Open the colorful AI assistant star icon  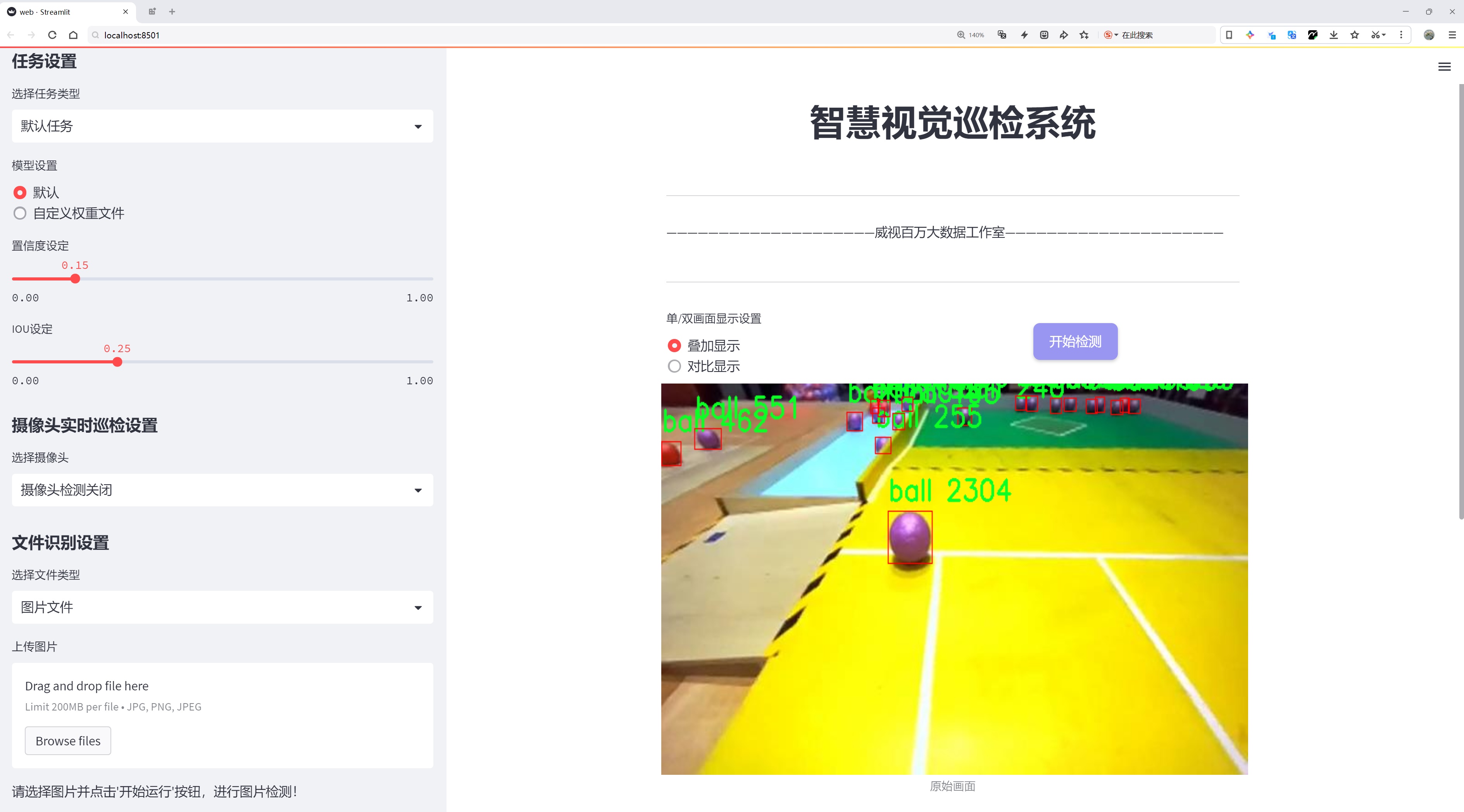pos(1250,34)
